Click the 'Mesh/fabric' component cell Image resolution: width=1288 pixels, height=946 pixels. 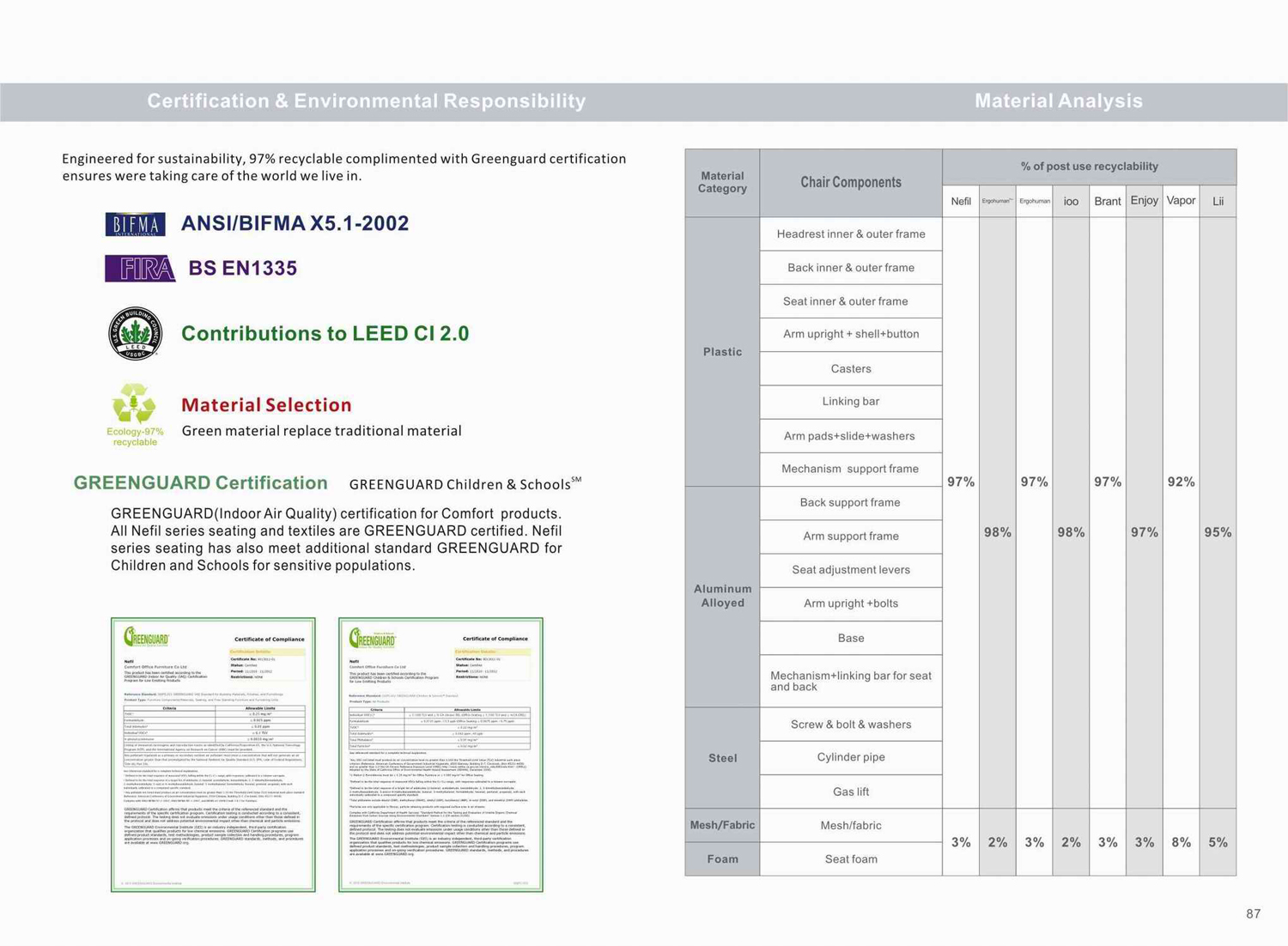(851, 825)
